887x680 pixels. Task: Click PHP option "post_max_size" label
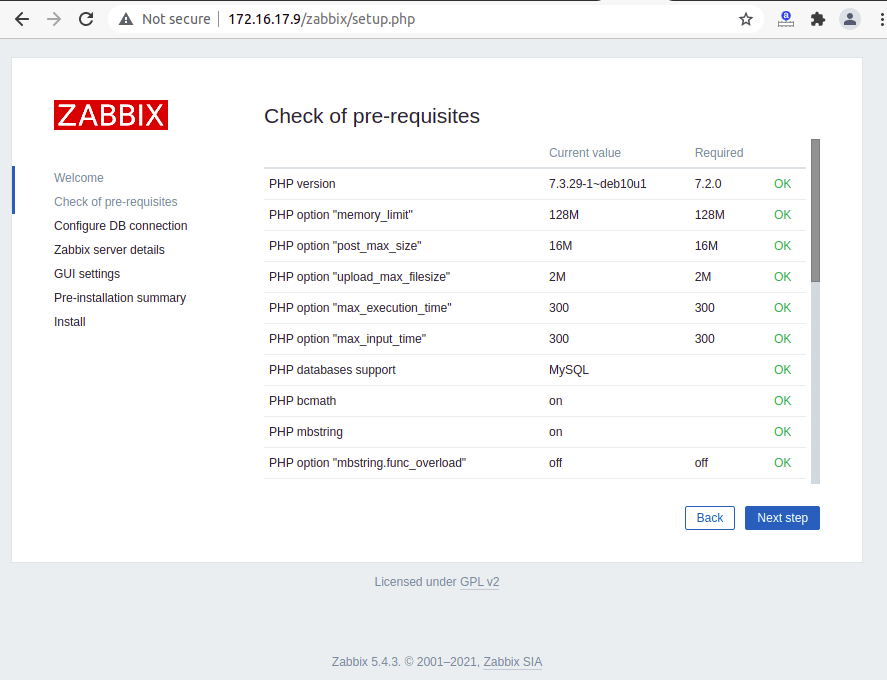(x=345, y=246)
